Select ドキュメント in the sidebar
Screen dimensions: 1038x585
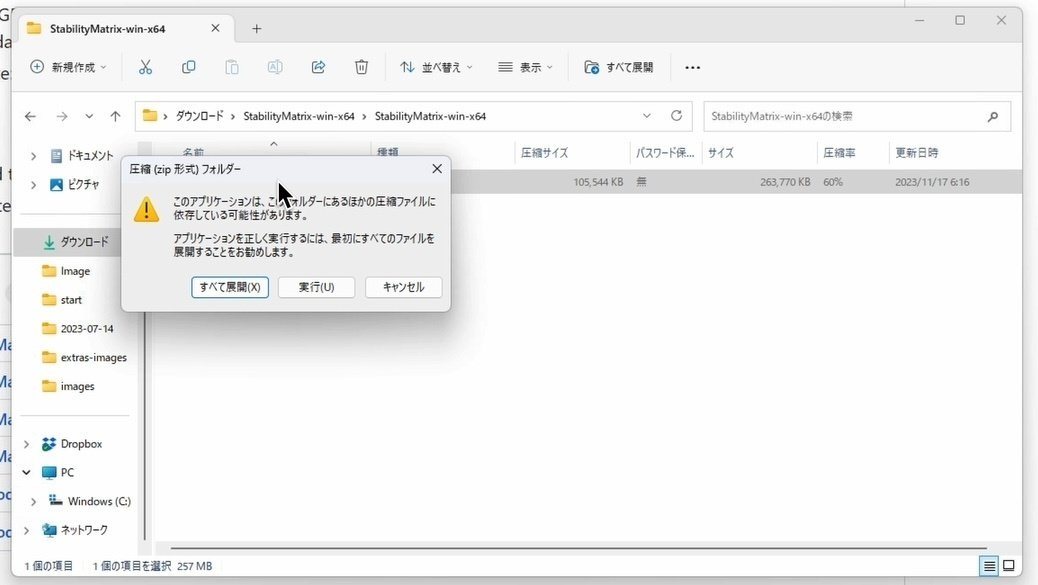pos(83,156)
